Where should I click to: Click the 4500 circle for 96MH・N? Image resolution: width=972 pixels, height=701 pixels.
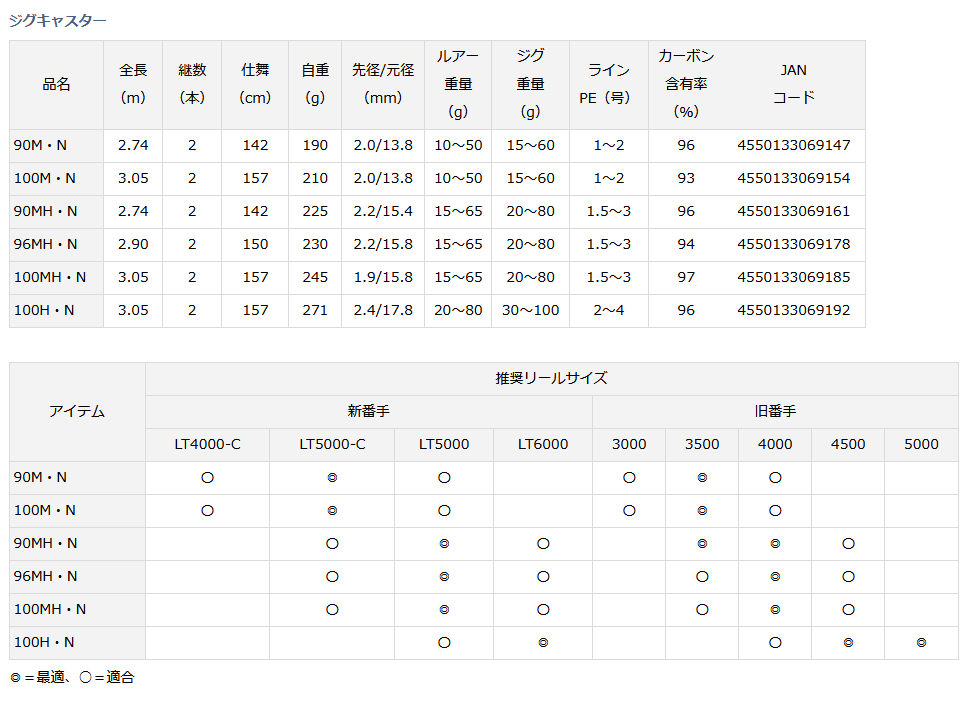pyautogui.click(x=848, y=576)
